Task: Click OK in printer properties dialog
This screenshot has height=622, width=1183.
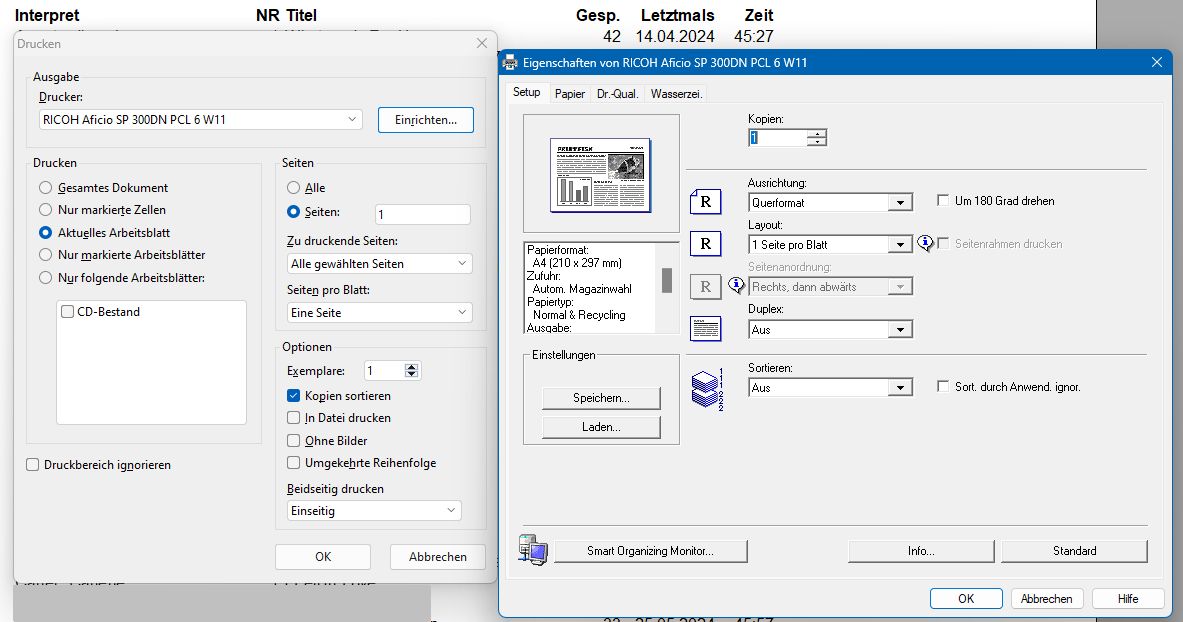Action: point(966,599)
